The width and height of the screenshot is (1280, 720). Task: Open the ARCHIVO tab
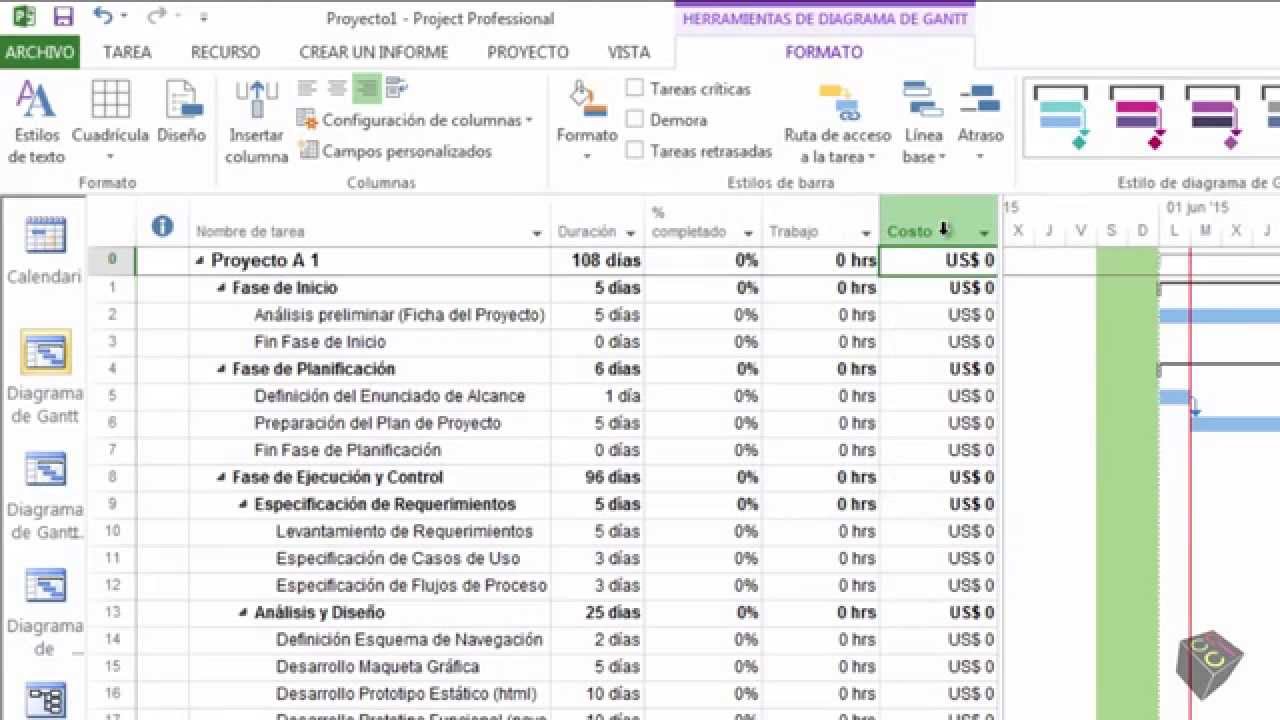pos(40,52)
